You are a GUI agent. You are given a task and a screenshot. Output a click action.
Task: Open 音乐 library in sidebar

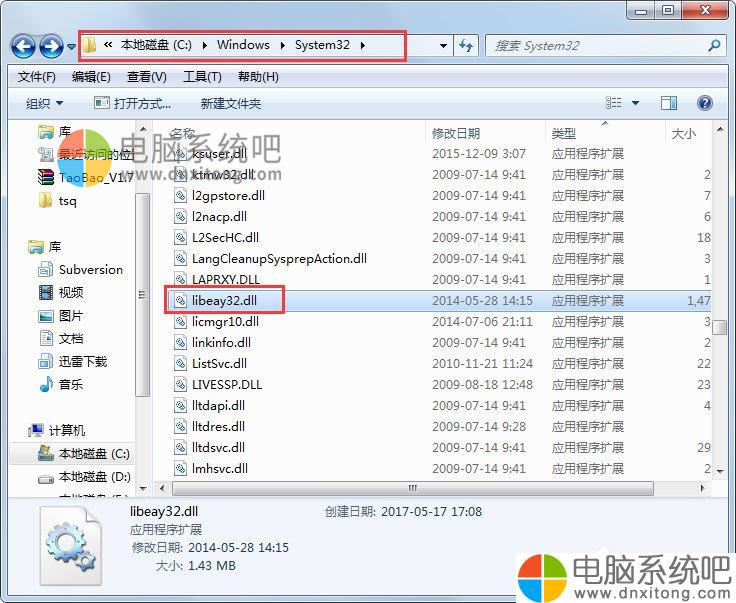pyautogui.click(x=61, y=384)
